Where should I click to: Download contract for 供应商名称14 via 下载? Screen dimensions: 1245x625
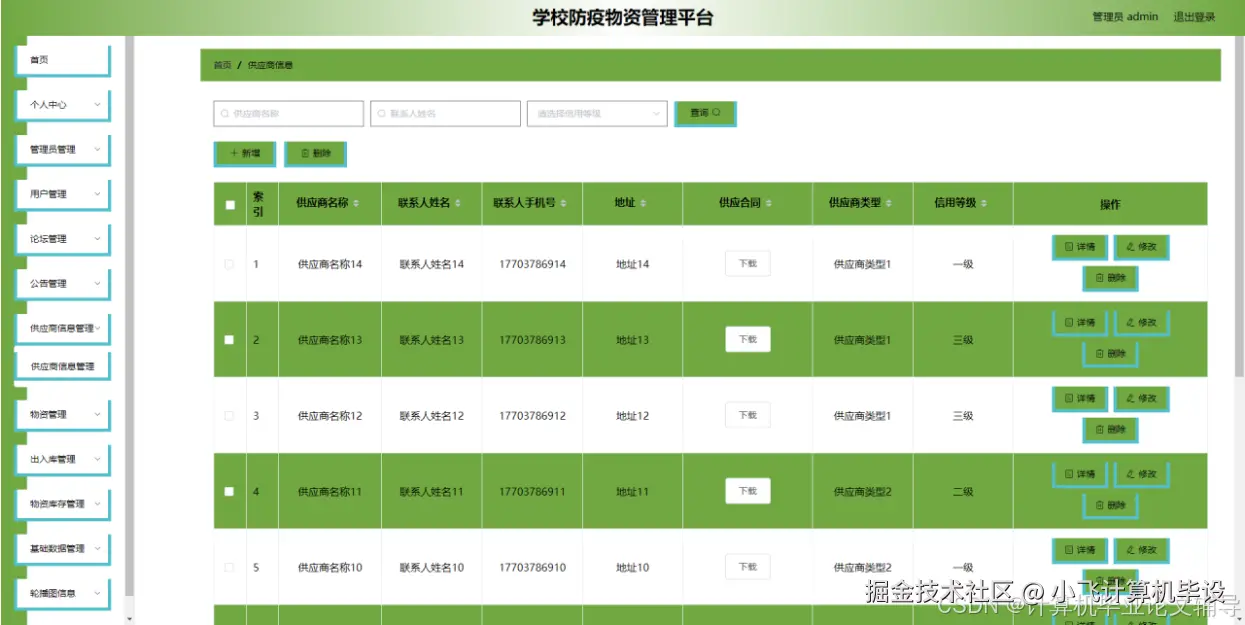coord(748,264)
